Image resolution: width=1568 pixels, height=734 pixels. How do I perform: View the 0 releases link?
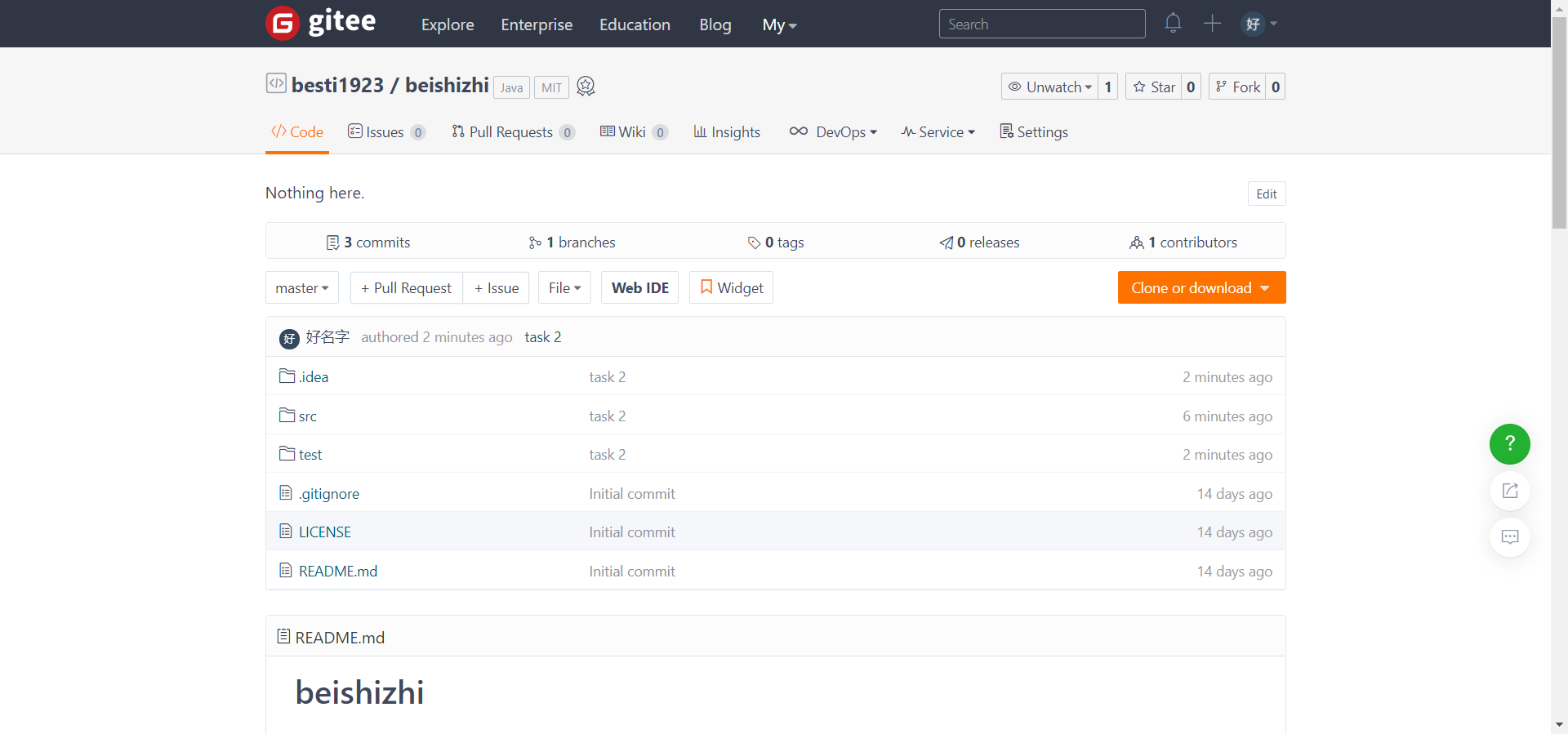click(x=979, y=242)
